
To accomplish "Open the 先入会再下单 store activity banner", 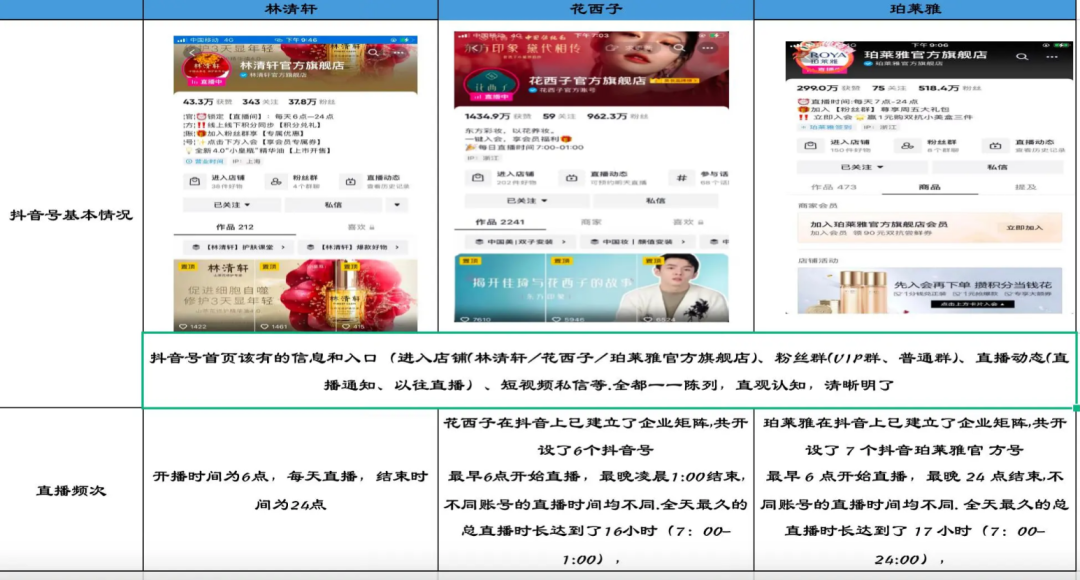I will (930, 290).
